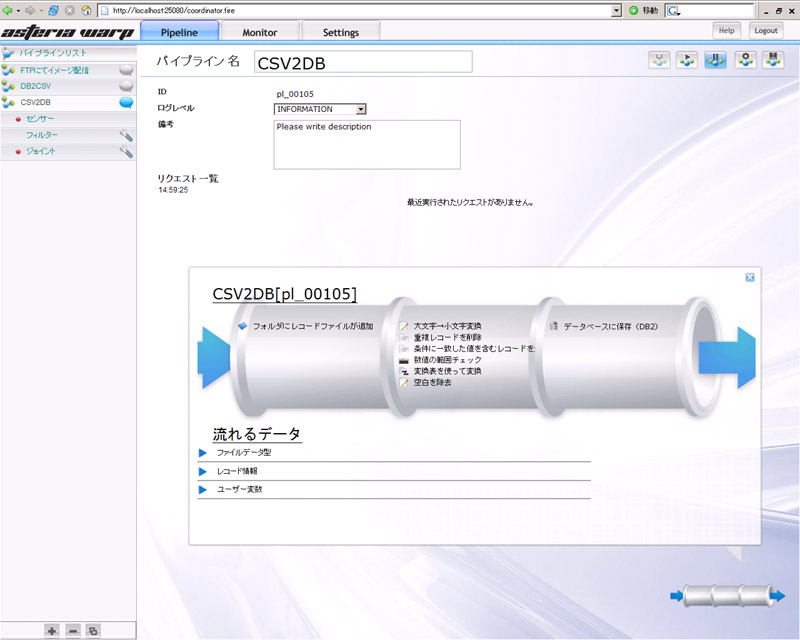Switch to the Monitor tab

click(260, 32)
